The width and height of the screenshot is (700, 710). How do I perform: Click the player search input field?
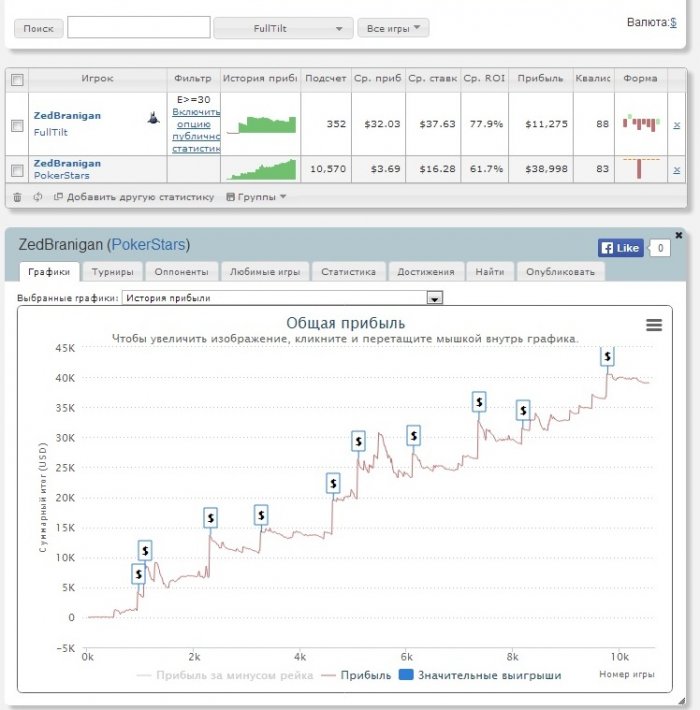coord(139,28)
